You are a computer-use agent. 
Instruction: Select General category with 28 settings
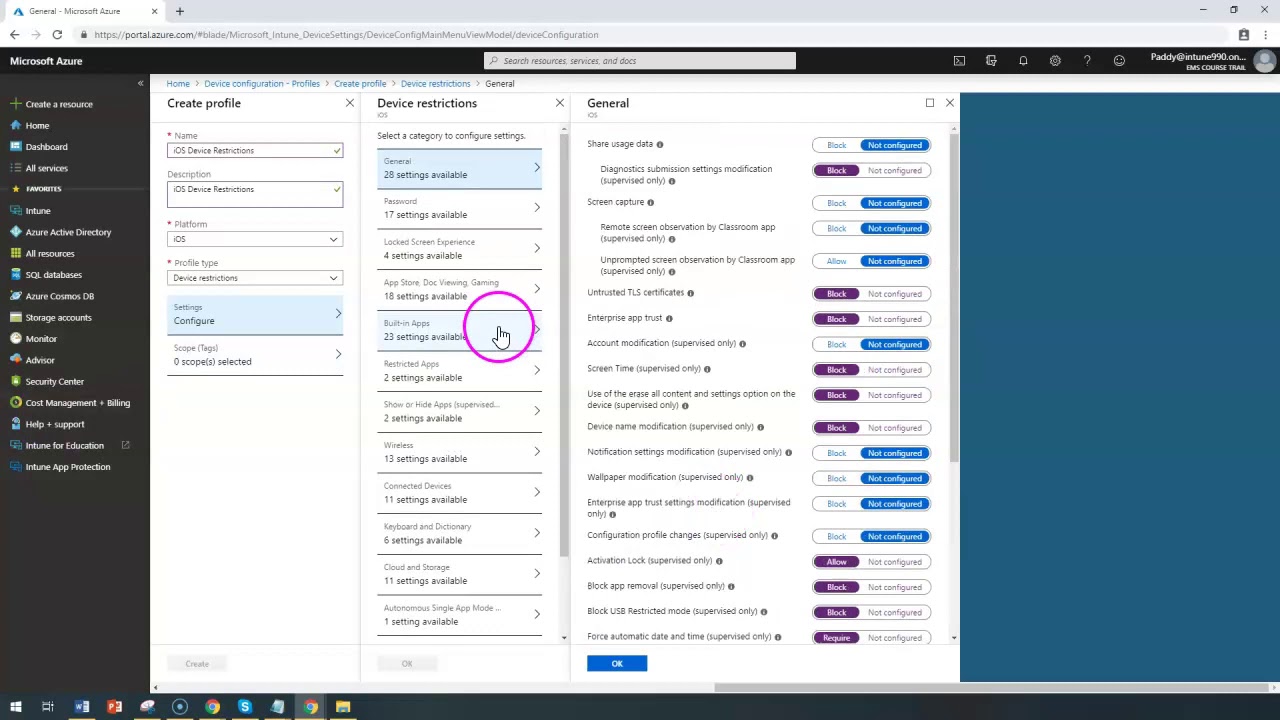(460, 168)
